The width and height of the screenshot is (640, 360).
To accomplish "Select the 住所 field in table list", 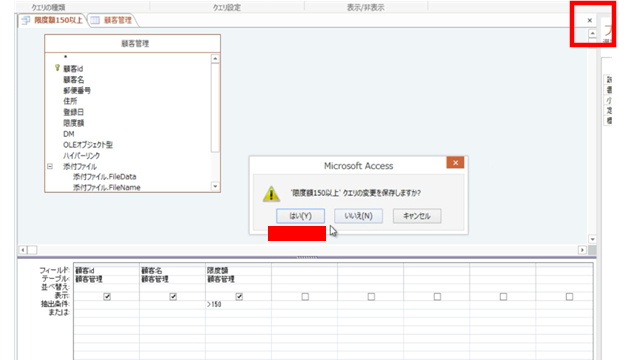I will point(70,101).
